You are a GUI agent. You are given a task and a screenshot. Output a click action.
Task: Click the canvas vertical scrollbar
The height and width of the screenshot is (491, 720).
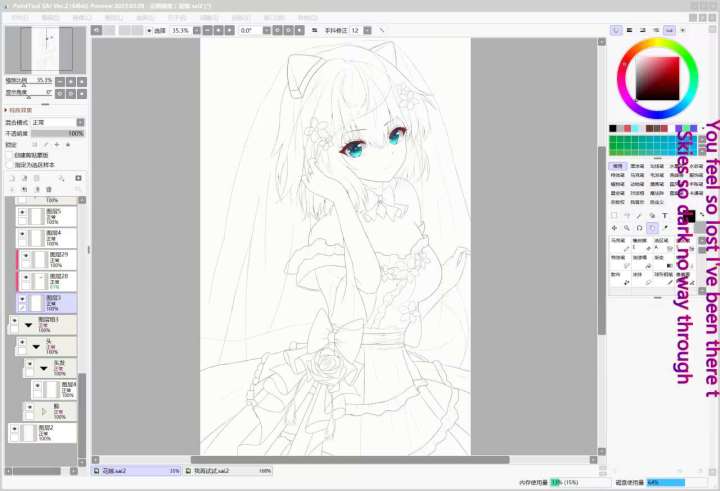(602, 241)
